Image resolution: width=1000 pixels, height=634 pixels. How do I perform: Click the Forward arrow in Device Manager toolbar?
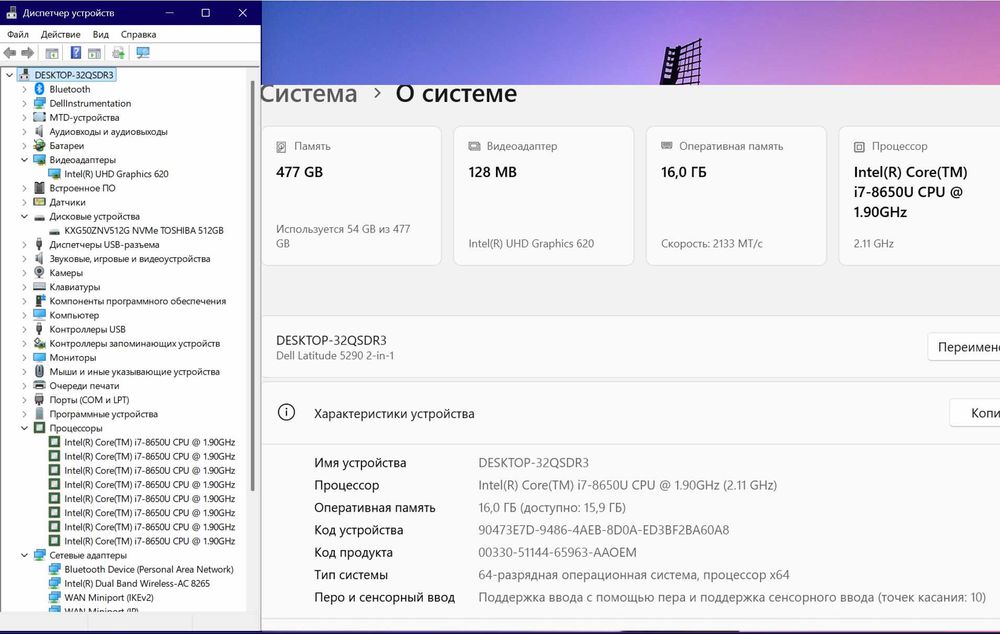27,53
